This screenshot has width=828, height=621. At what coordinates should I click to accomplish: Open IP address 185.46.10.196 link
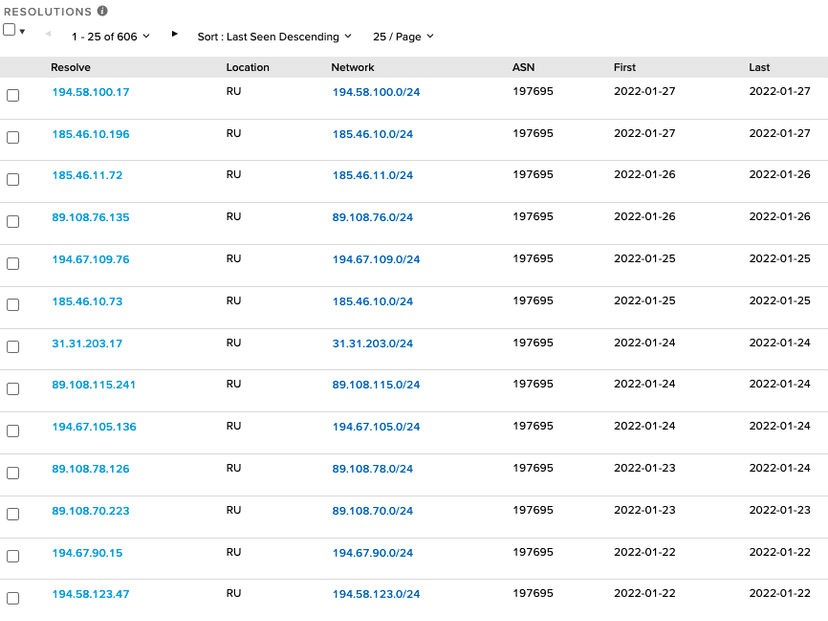(x=90, y=134)
